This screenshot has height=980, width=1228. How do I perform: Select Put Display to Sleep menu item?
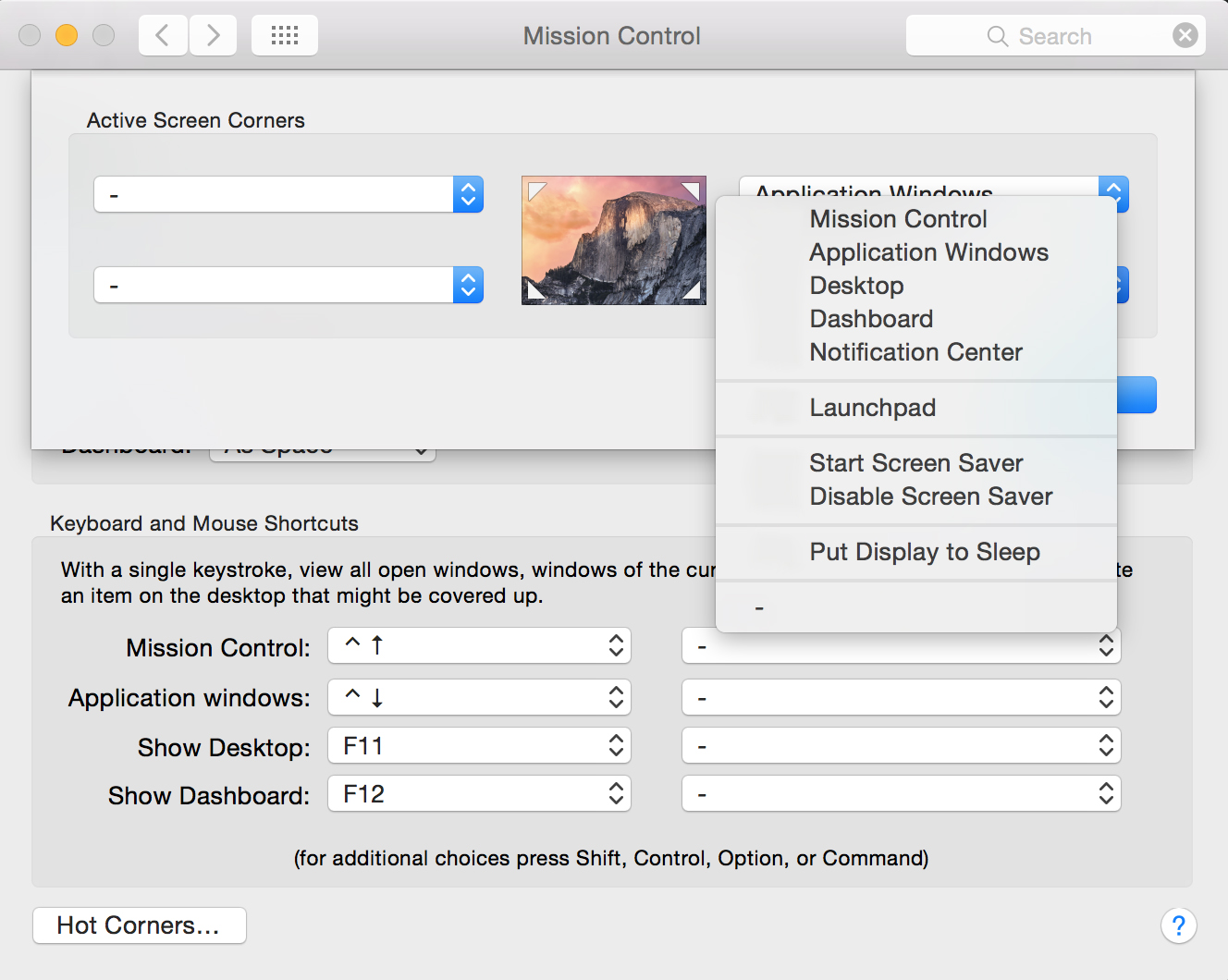click(916, 552)
